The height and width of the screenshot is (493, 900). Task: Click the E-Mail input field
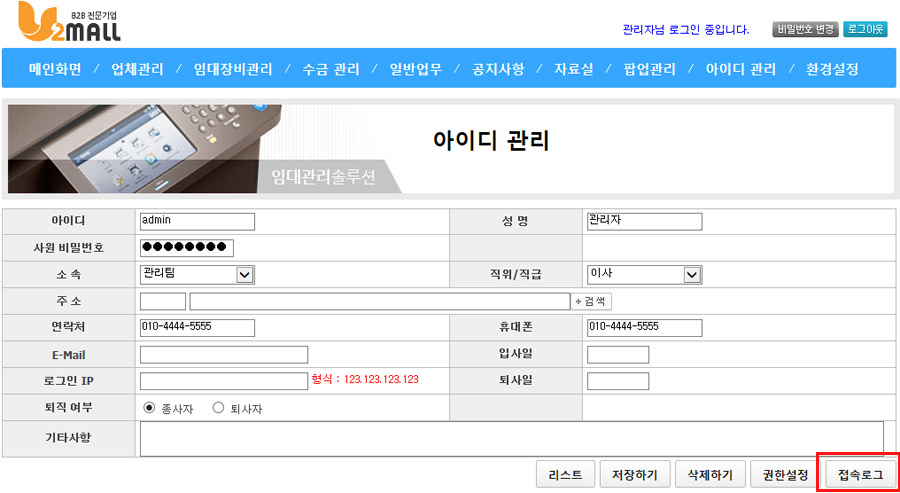224,355
